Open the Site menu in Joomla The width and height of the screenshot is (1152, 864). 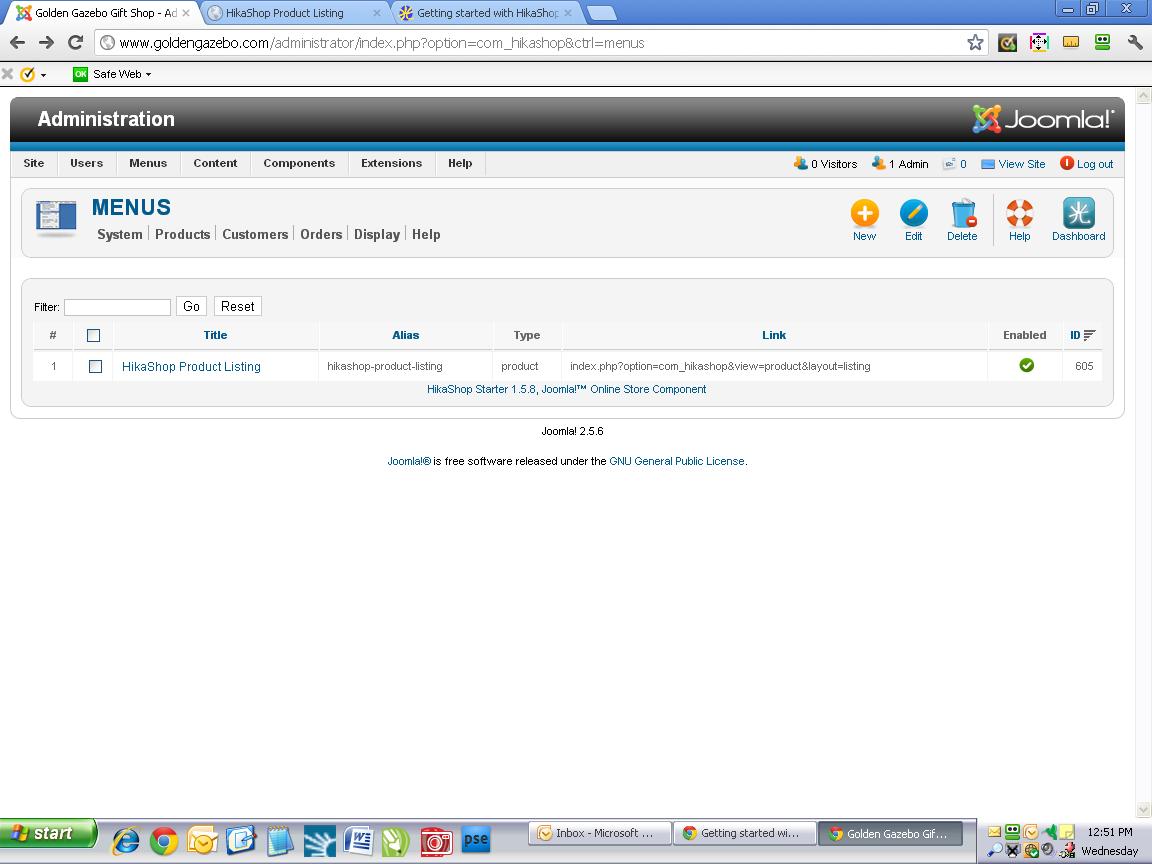tap(34, 163)
